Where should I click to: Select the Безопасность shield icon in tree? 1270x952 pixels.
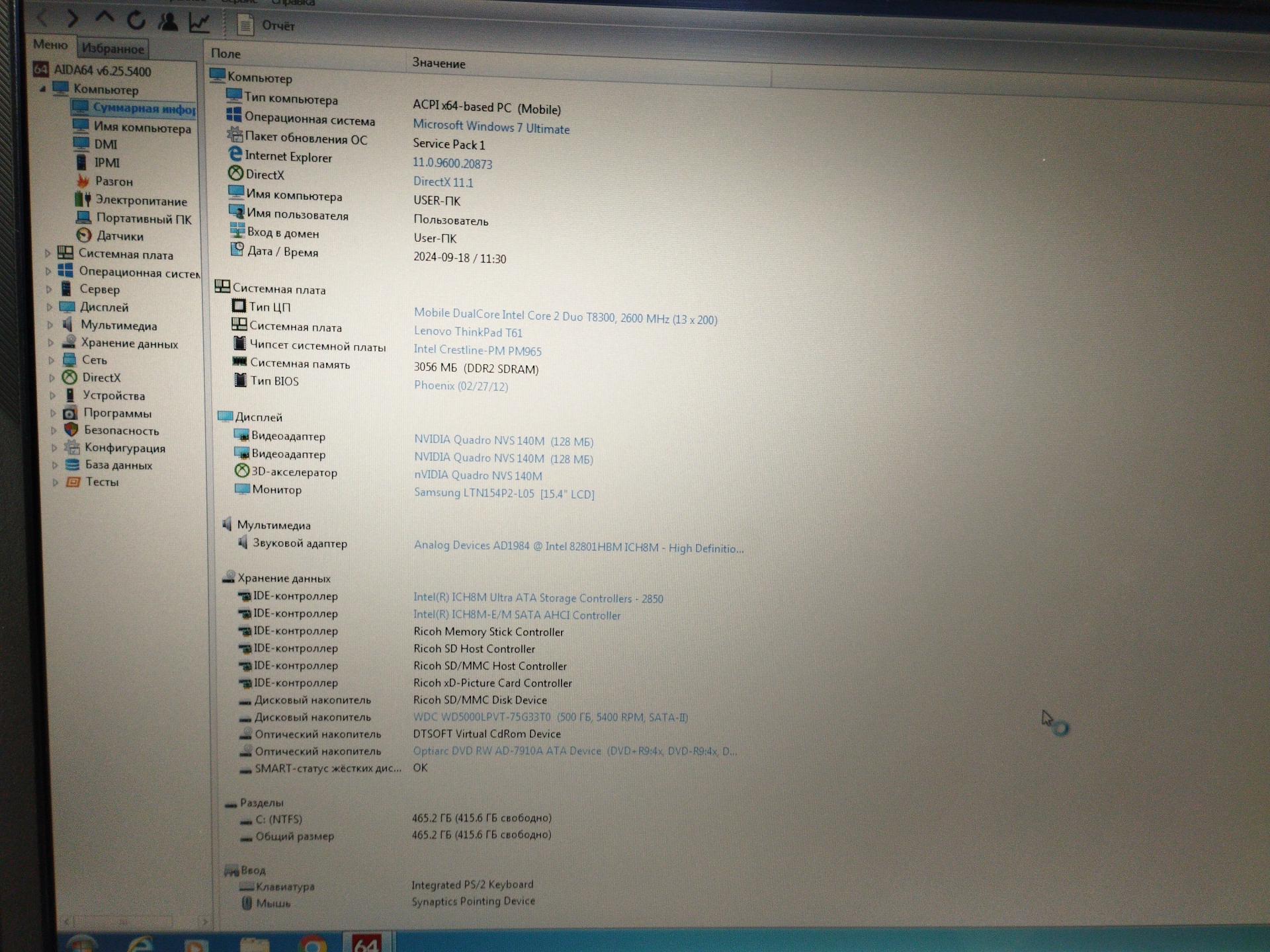(x=71, y=430)
